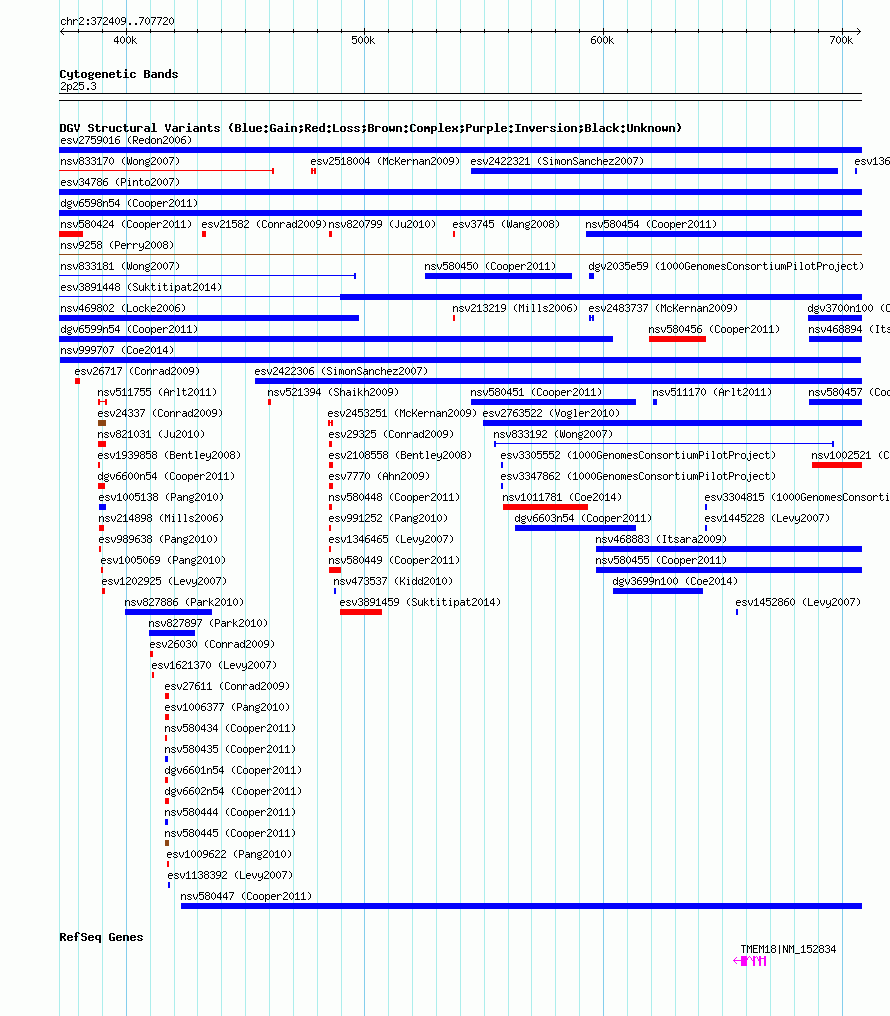The image size is (890, 1016).
Task: Click nsv580455 (Cooper2011) variant label
Action: coord(661,560)
